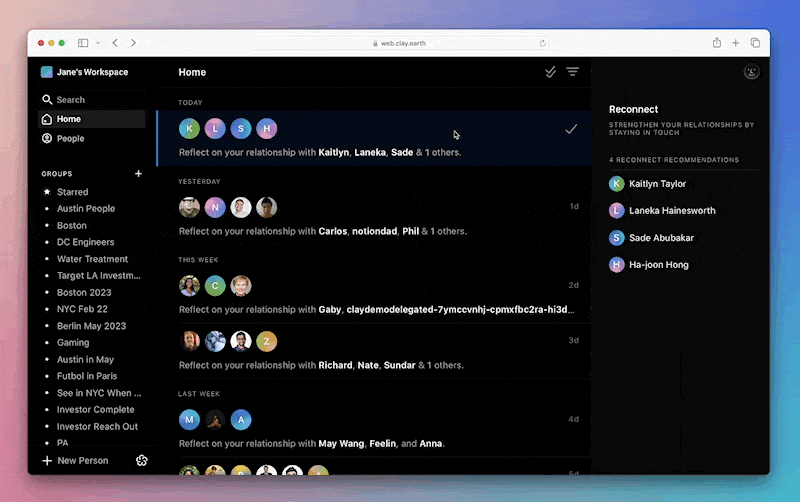Click the M avatar in last week's card
Image resolution: width=800 pixels, height=502 pixels.
pyautogui.click(x=189, y=420)
